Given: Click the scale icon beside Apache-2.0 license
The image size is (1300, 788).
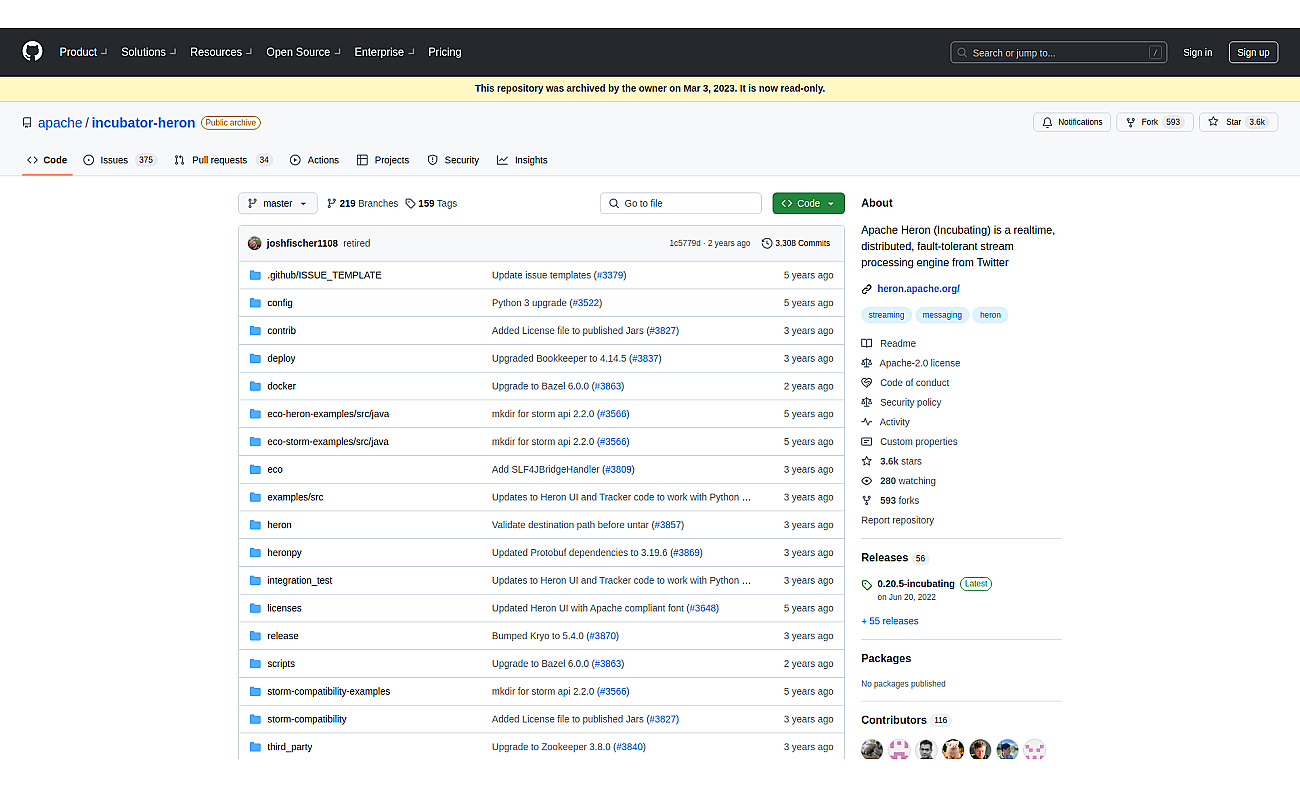Looking at the screenshot, I should (x=867, y=363).
